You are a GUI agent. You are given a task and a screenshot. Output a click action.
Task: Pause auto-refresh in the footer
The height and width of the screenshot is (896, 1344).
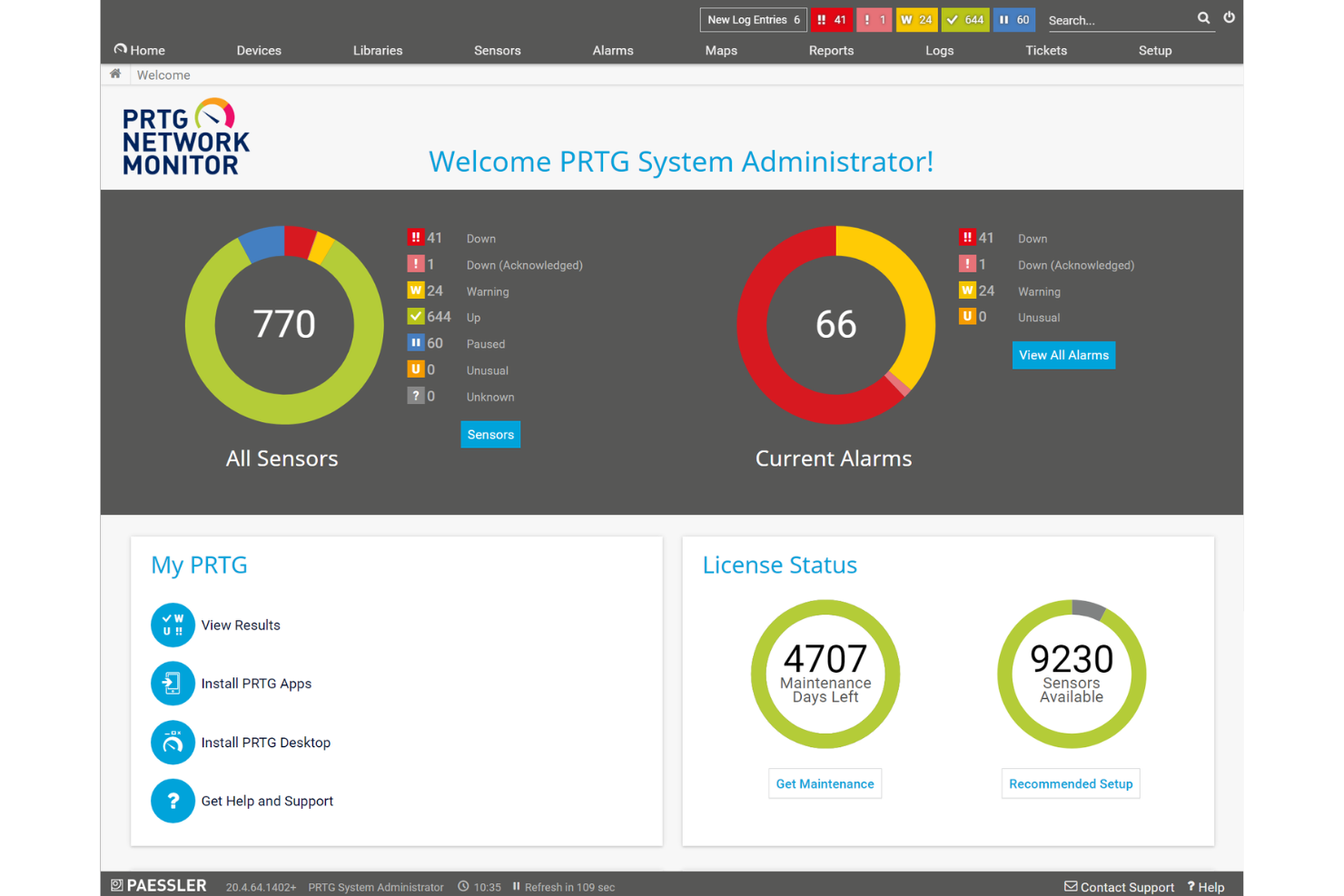point(516,887)
